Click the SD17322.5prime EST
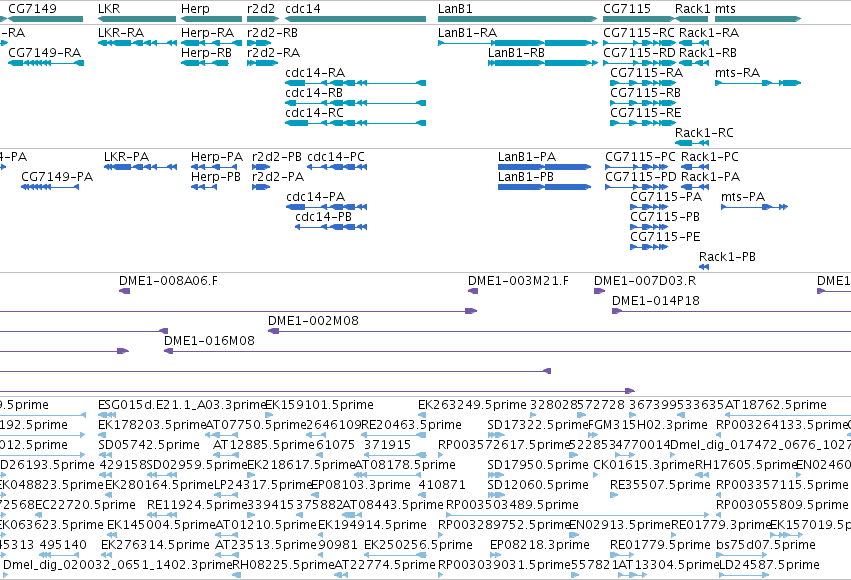The width and height of the screenshot is (851, 580). (496, 436)
